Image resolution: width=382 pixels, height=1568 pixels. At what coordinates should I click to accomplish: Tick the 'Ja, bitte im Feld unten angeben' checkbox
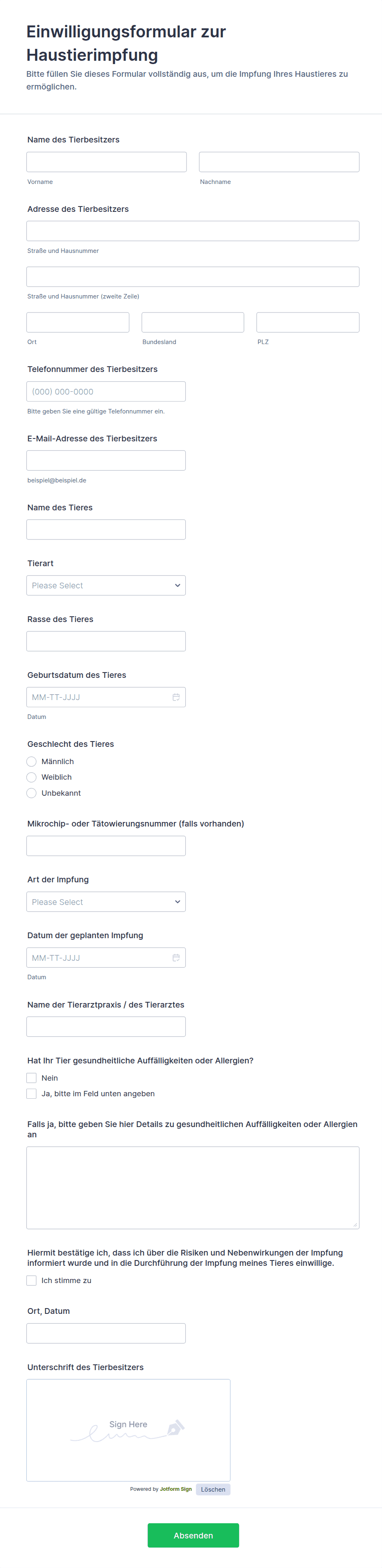pyautogui.click(x=32, y=1094)
